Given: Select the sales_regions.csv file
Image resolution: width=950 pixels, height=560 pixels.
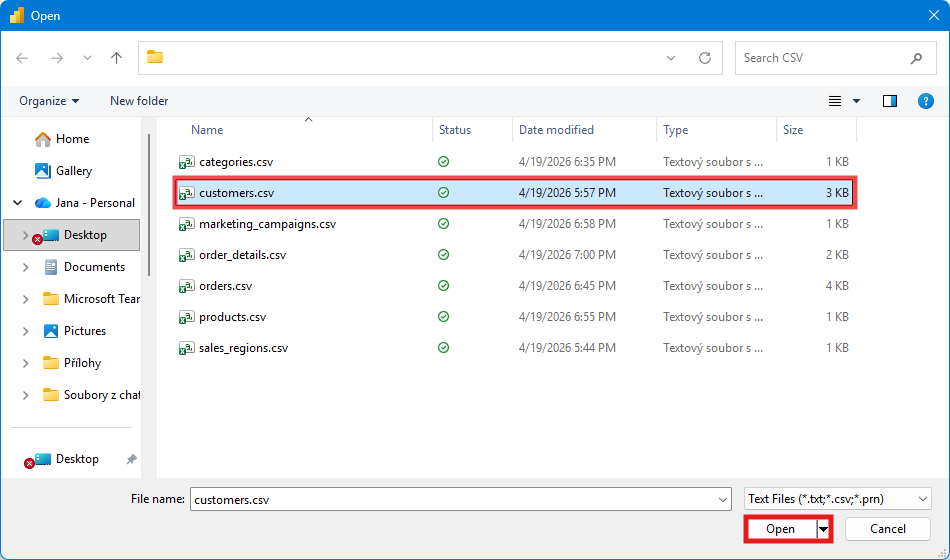Looking at the screenshot, I should (514, 348).
